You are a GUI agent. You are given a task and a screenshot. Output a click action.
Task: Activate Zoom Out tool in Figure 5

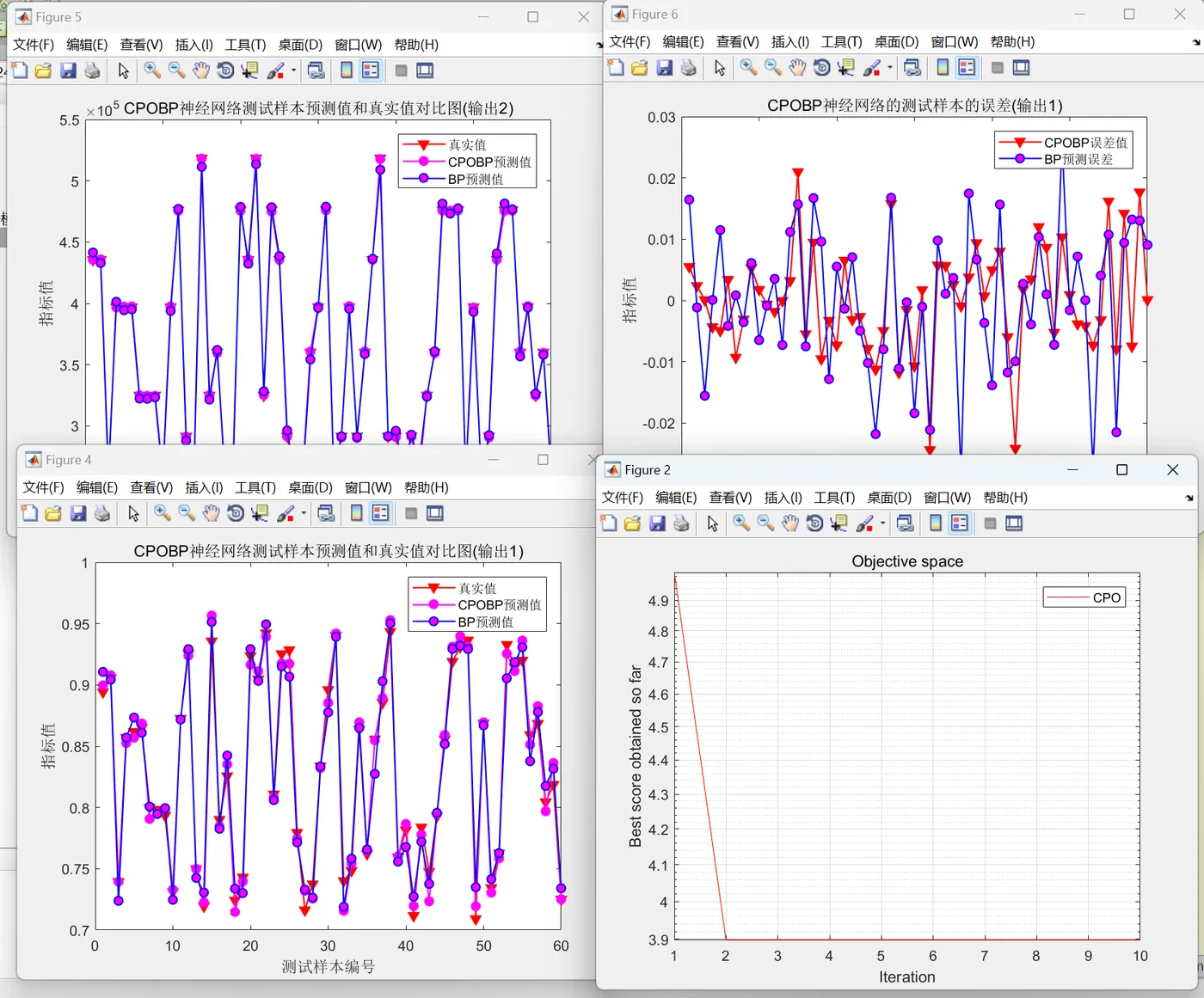click(176, 70)
